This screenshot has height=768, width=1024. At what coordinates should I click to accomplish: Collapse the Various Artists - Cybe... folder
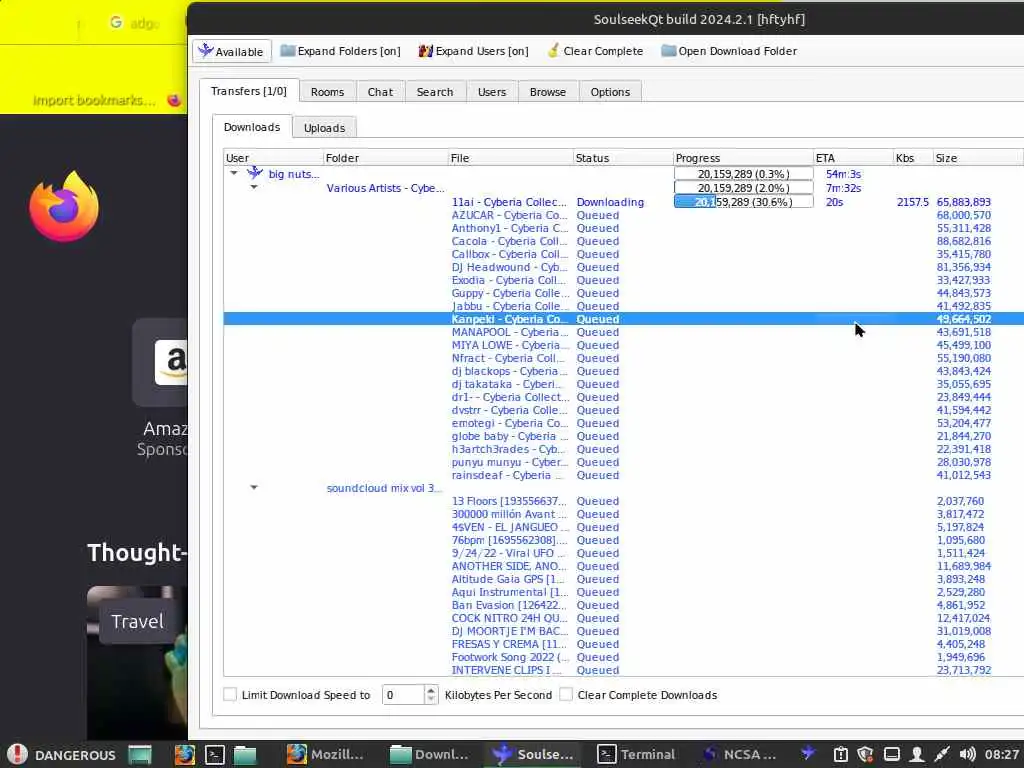point(254,187)
